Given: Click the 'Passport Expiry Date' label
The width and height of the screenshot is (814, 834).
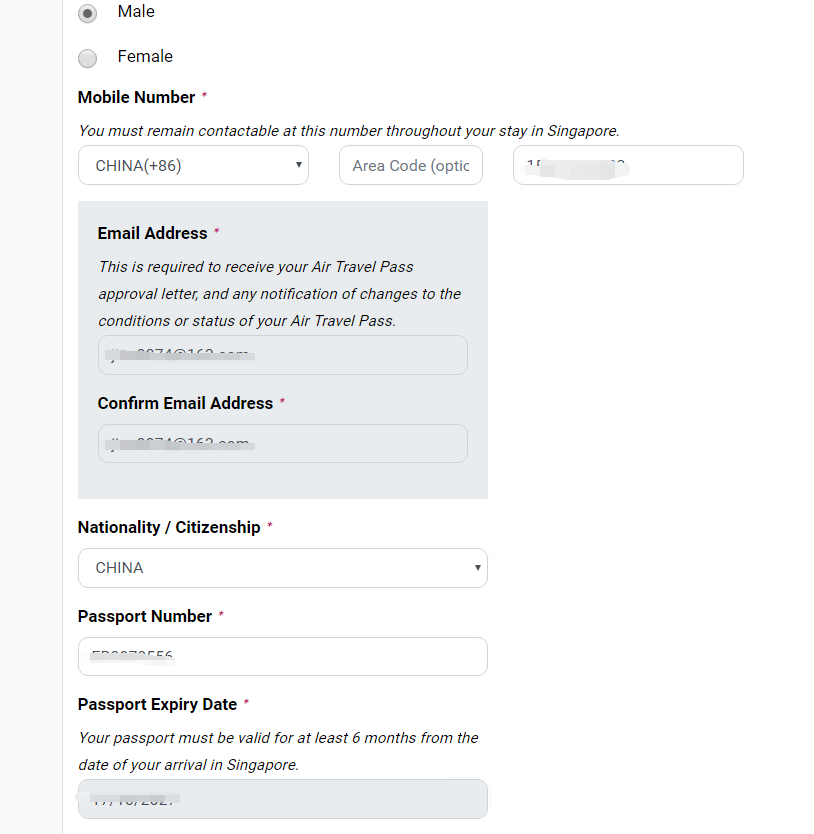Looking at the screenshot, I should (x=157, y=705).
